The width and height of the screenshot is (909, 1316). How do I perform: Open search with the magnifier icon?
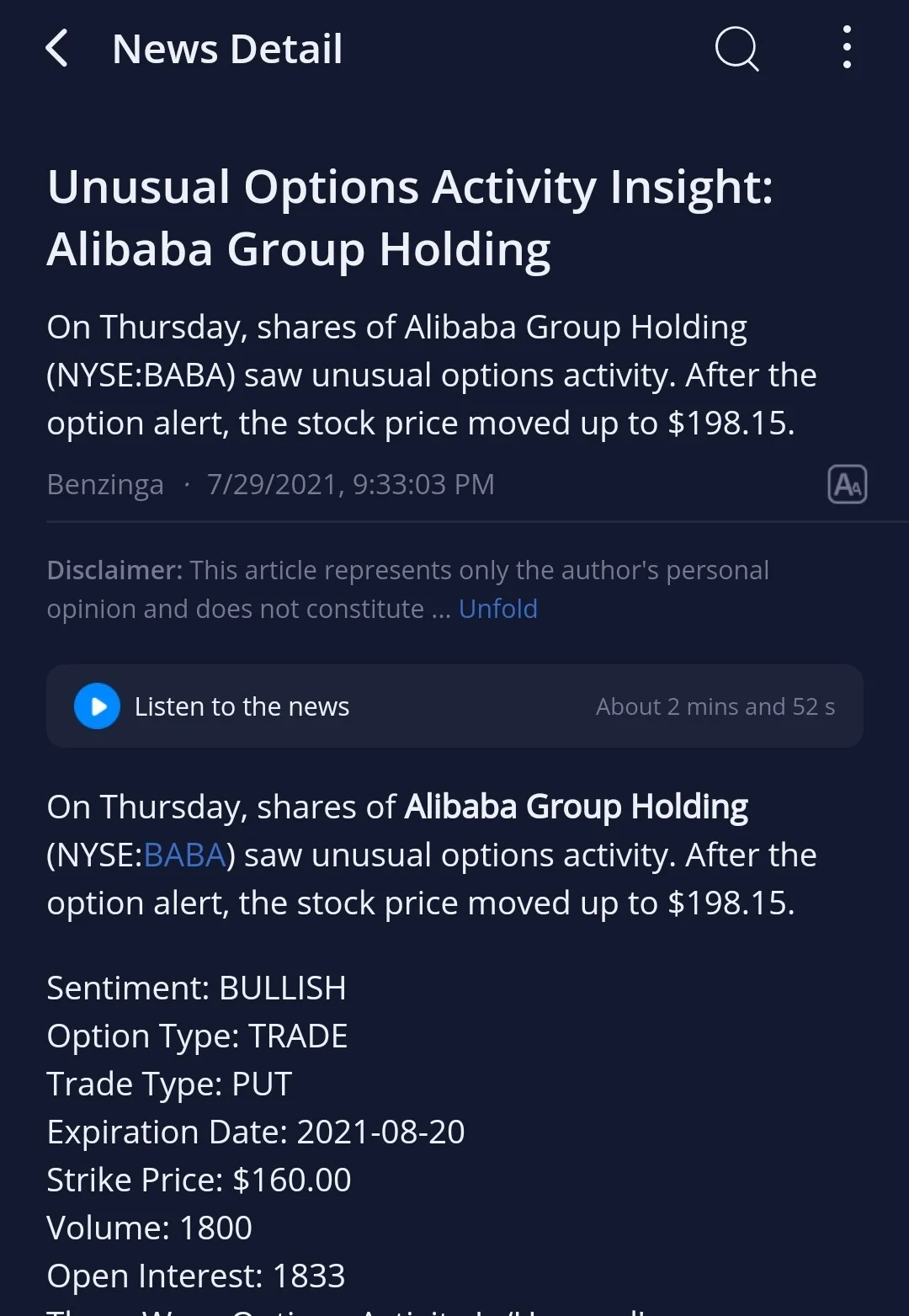[736, 48]
